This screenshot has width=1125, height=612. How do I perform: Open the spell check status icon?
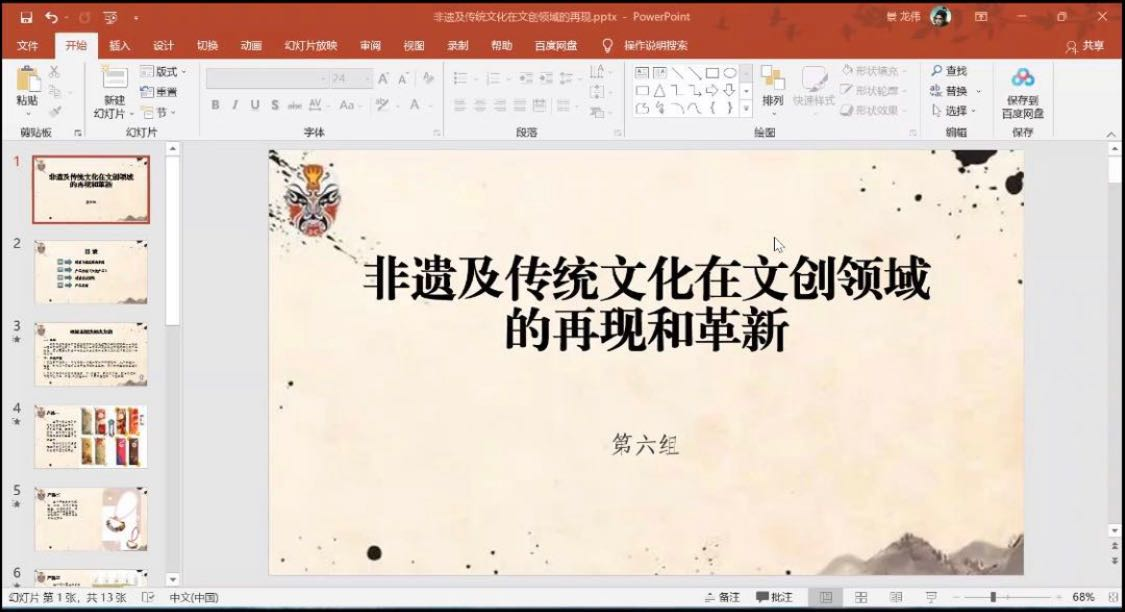click(148, 597)
